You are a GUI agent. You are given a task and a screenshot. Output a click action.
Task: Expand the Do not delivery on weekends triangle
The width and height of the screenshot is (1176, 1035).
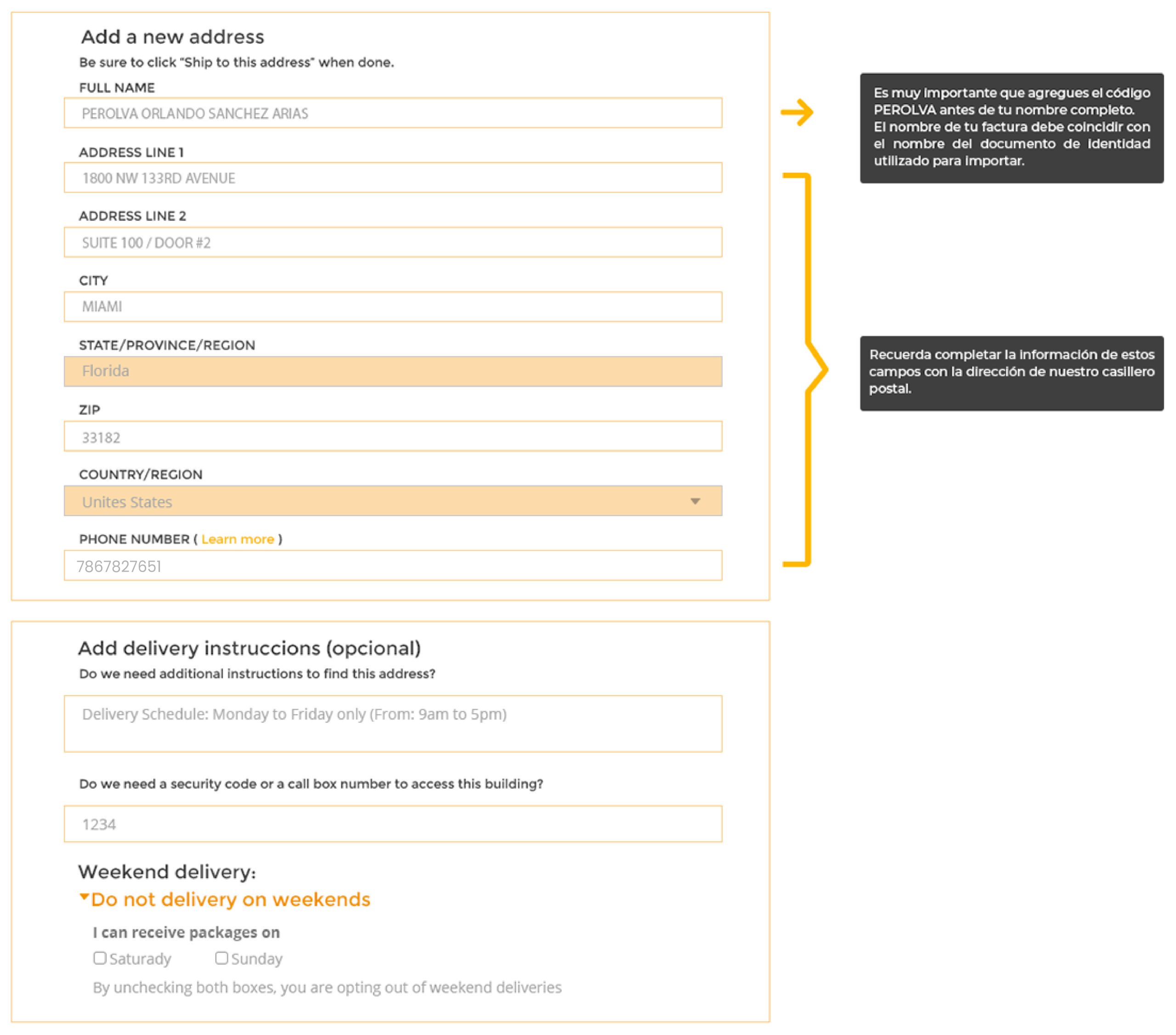(84, 896)
